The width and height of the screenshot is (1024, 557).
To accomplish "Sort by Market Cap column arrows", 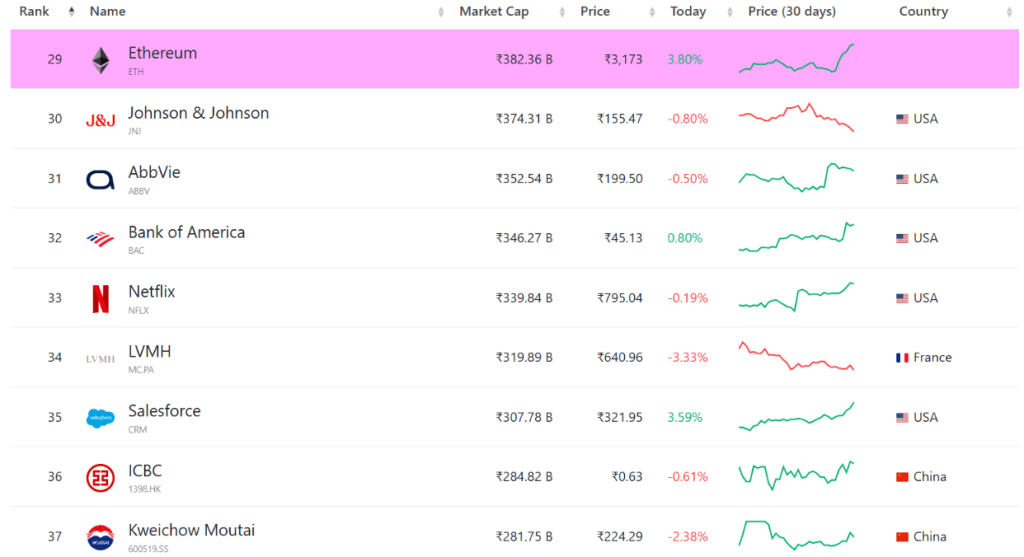I will click(562, 12).
